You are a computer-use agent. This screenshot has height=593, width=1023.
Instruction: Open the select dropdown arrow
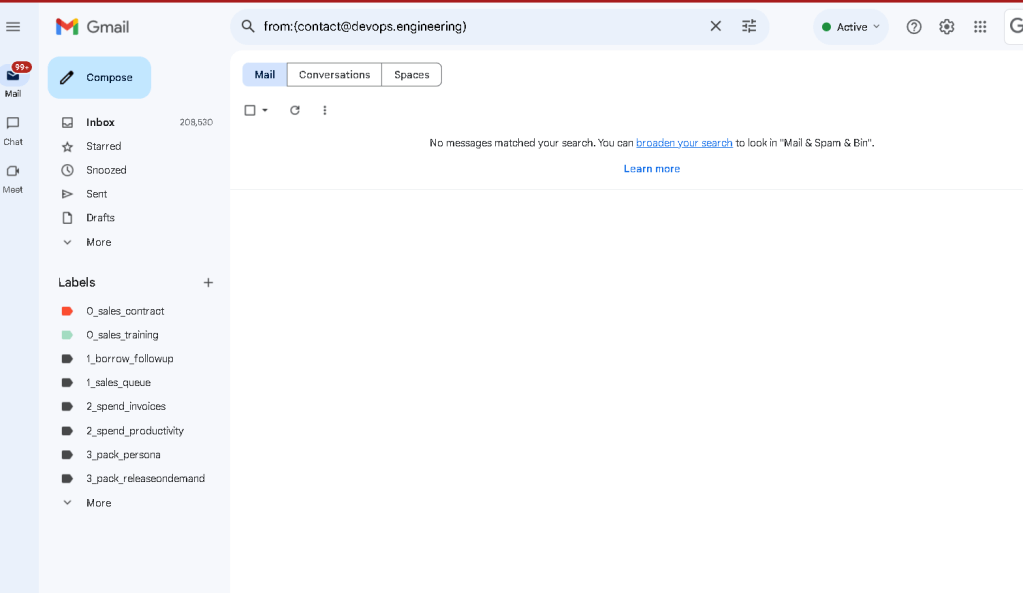265,110
